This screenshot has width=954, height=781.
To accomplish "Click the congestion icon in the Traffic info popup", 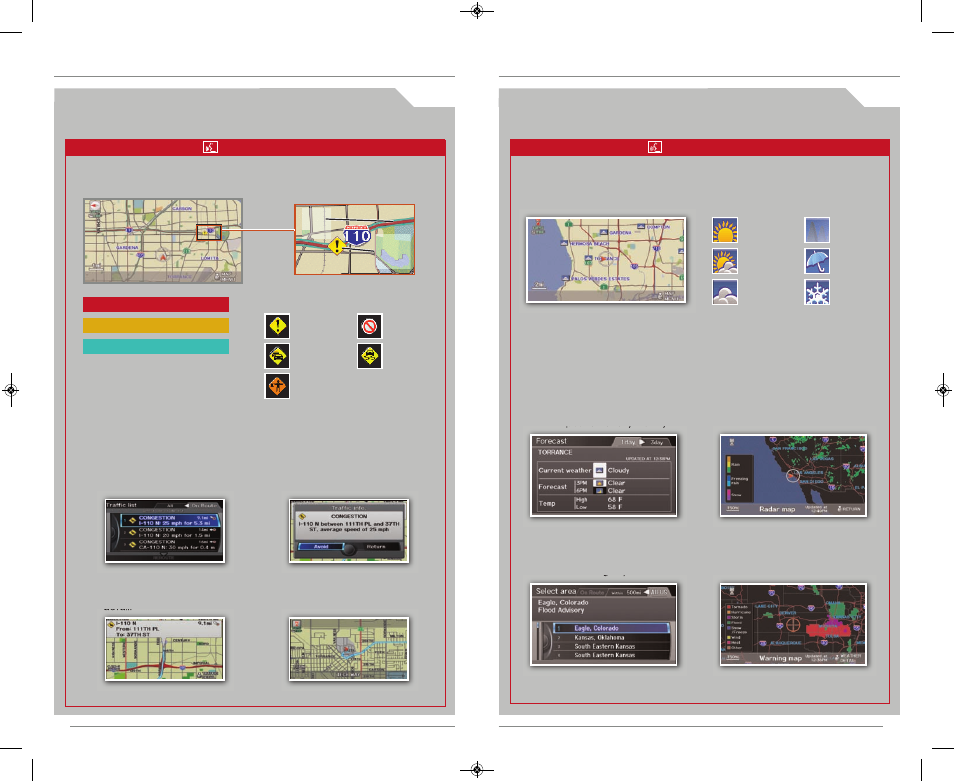I will point(302,516).
